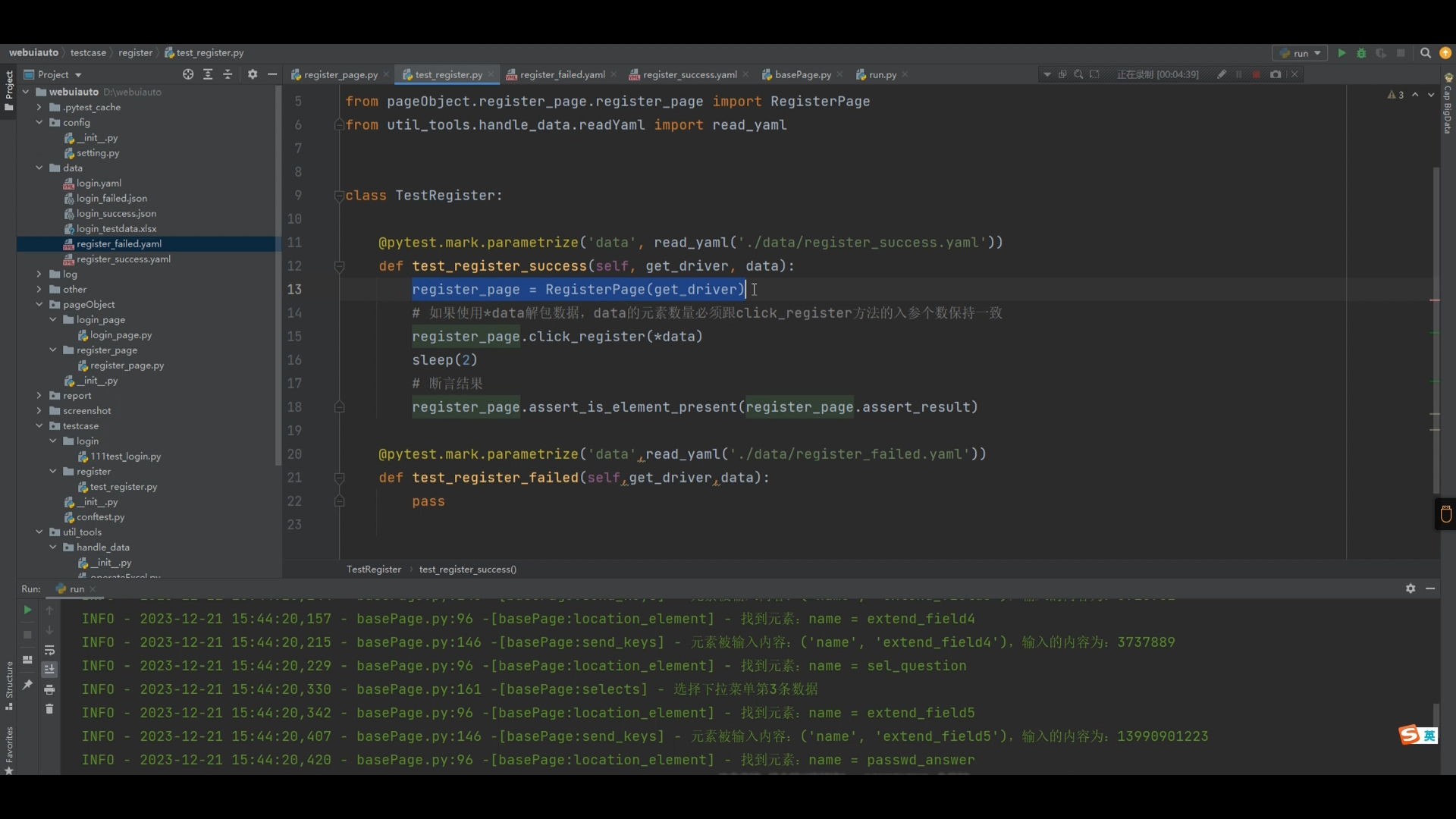Viewport: 1456px width, 819px height.
Task: Select 111test_login.py in project tree
Action: point(126,456)
